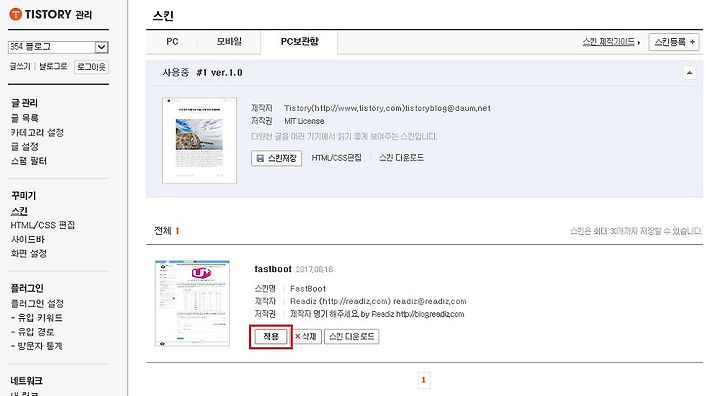
Task: Open HTML/CSS편집 for current skin
Action: tap(337, 158)
